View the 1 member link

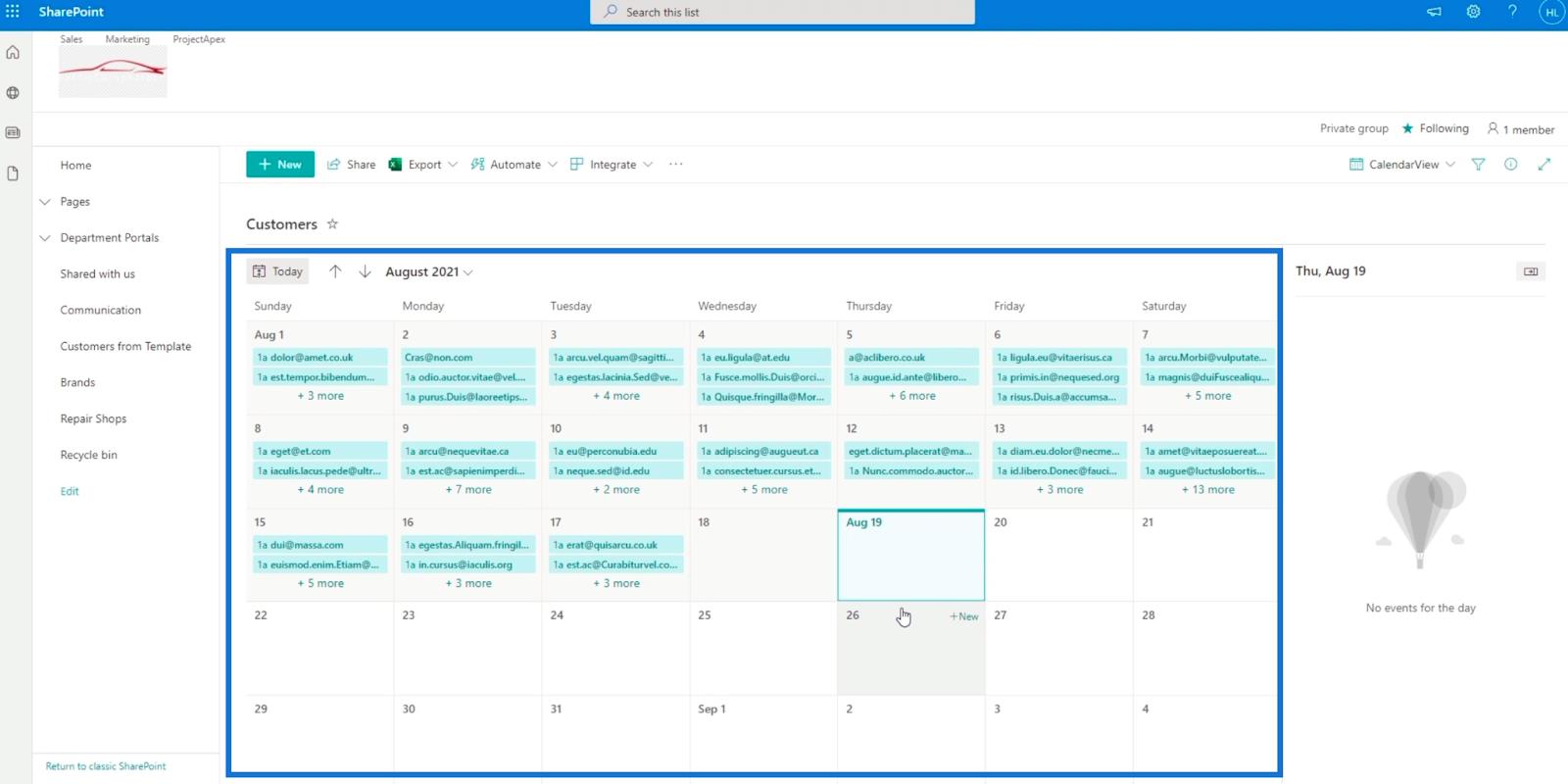coord(1520,129)
